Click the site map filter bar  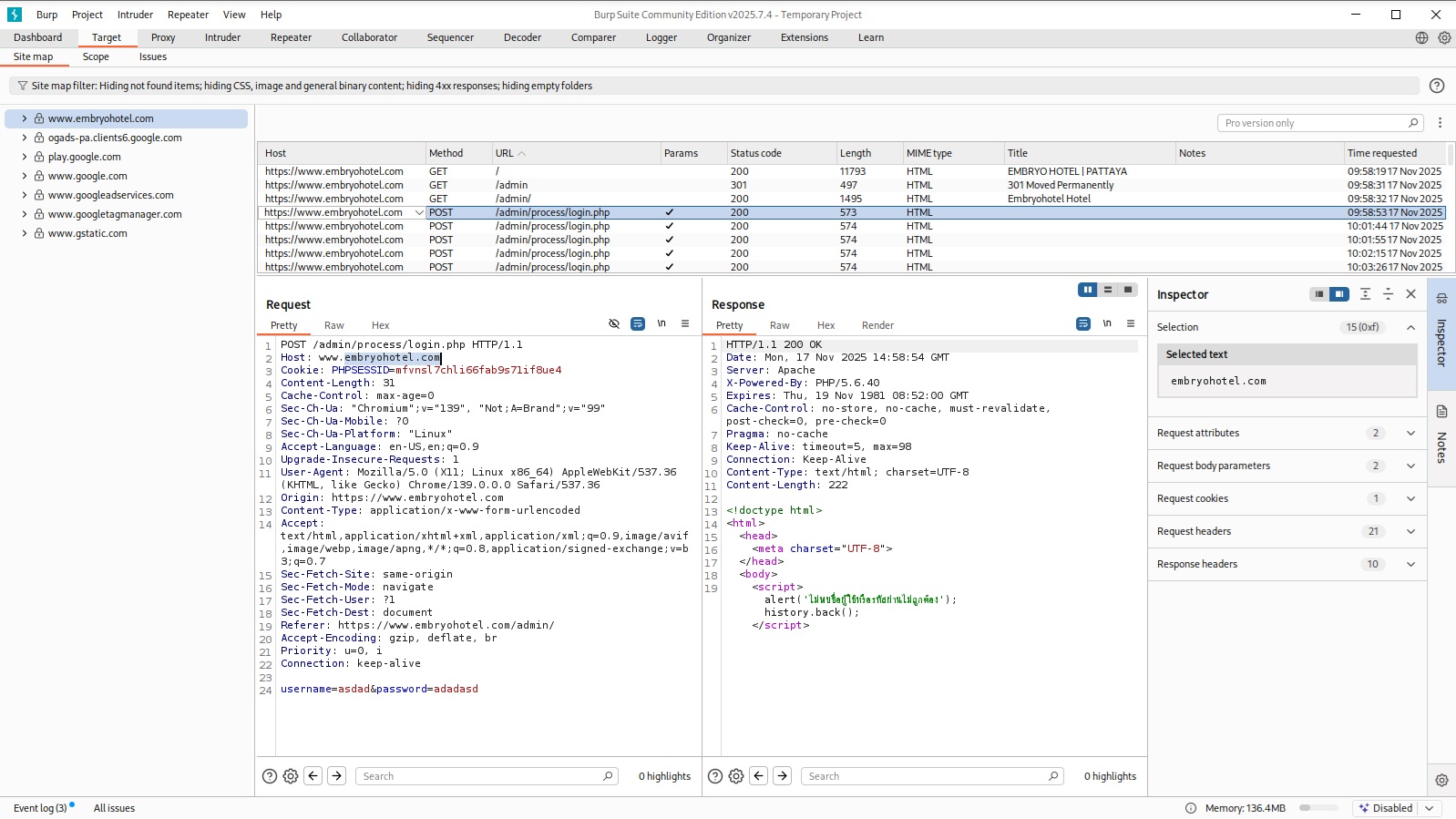714,86
